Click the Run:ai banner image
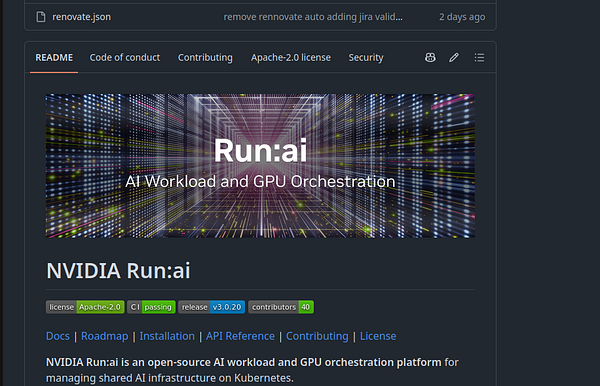 click(x=260, y=166)
